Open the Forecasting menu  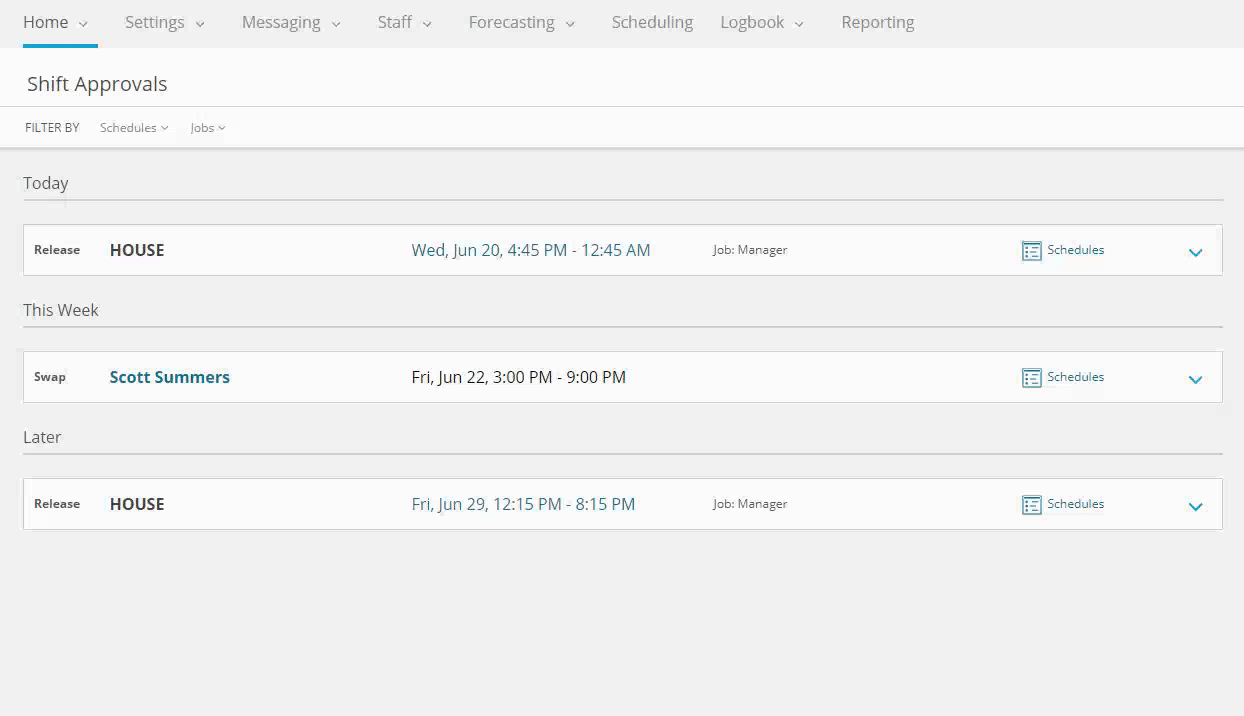pos(521,22)
